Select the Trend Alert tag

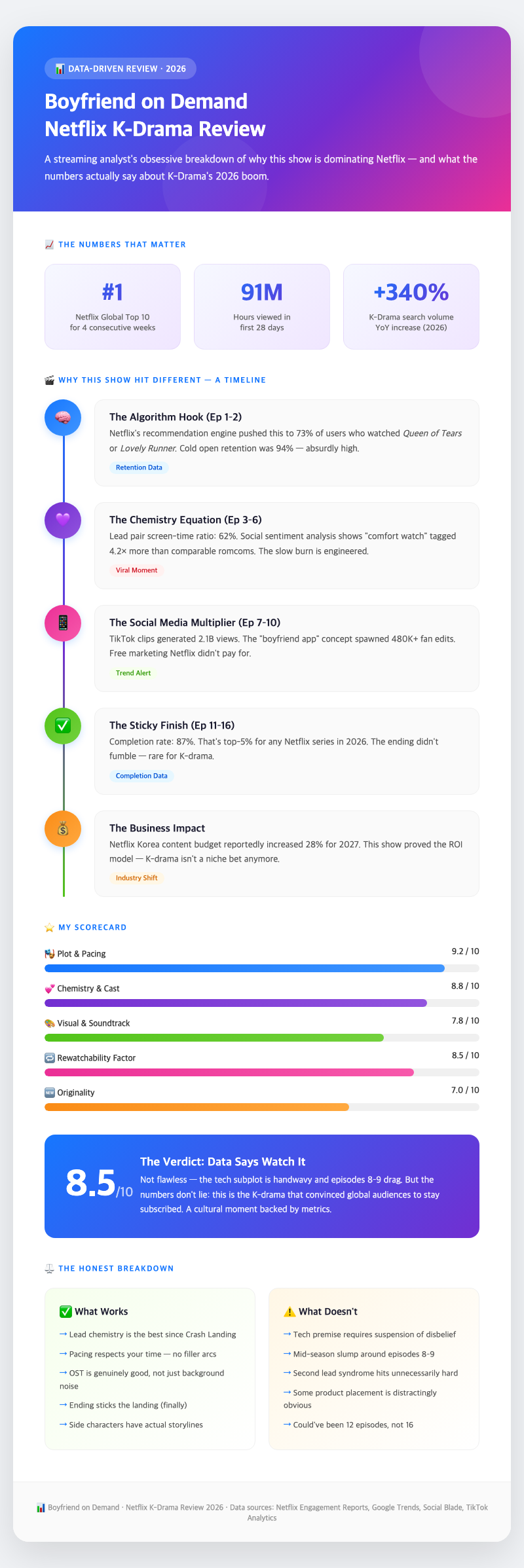(x=133, y=673)
